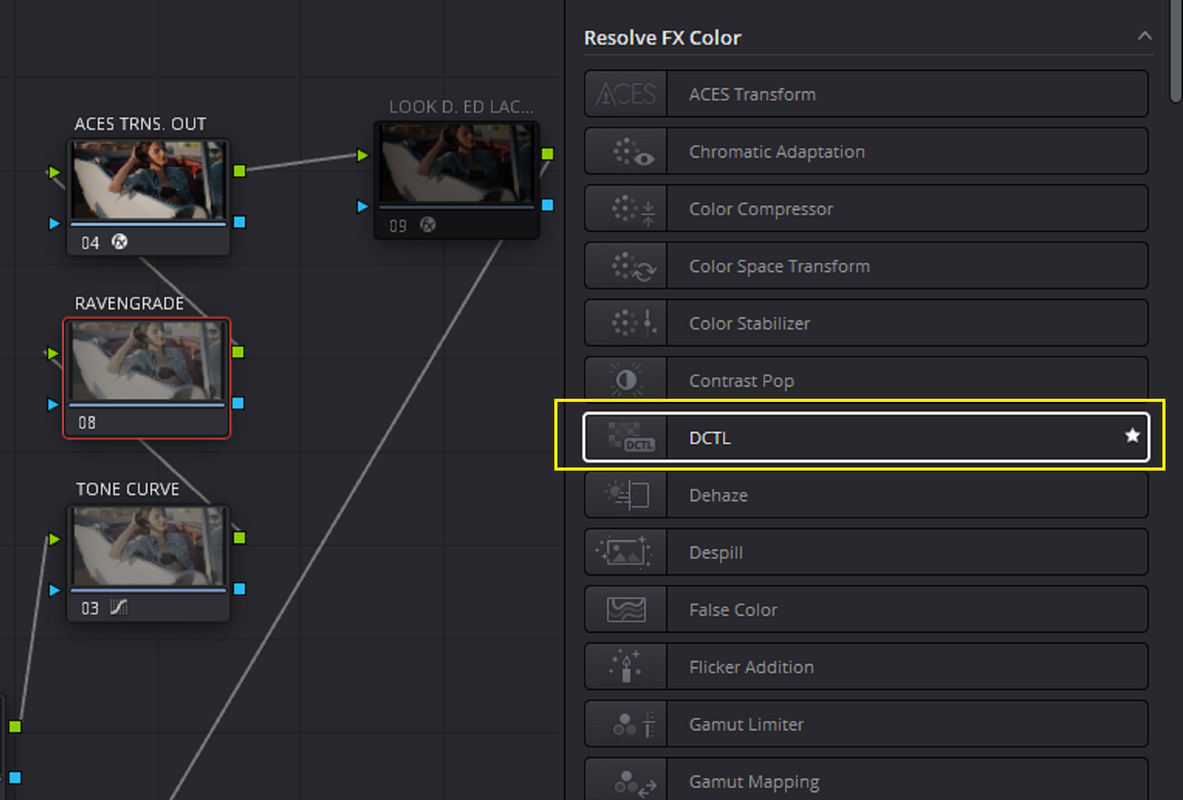Click the Color Stabilizer icon
This screenshot has height=800, width=1183.
632,323
